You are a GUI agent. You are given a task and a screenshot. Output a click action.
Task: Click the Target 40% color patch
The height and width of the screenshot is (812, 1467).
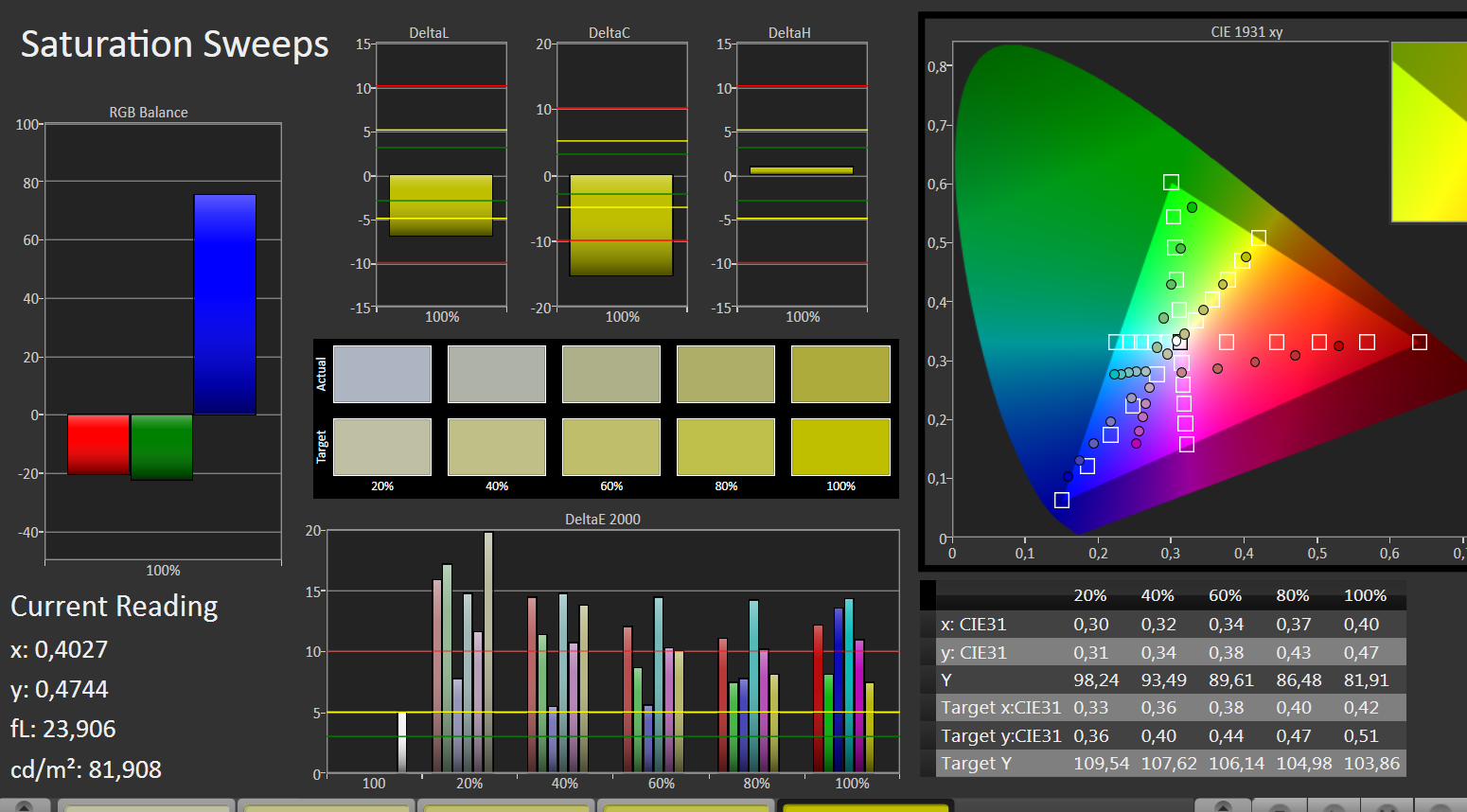tap(497, 447)
